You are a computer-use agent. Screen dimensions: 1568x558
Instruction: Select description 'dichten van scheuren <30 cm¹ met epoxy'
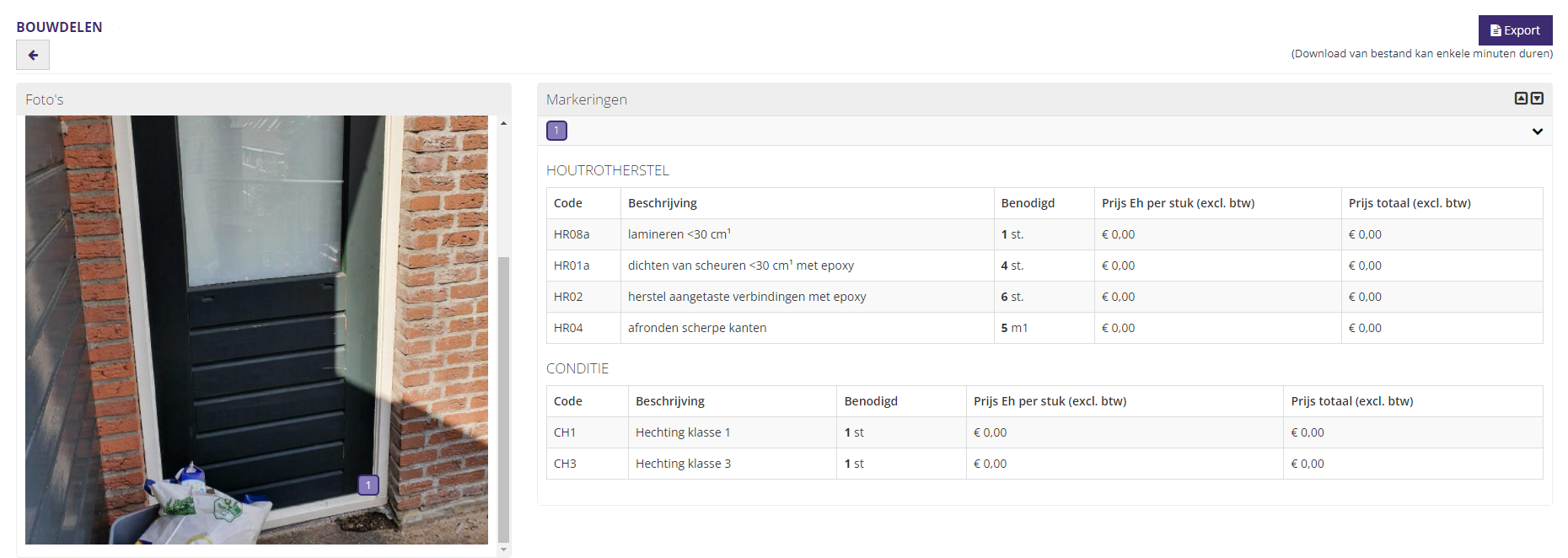[x=741, y=266]
